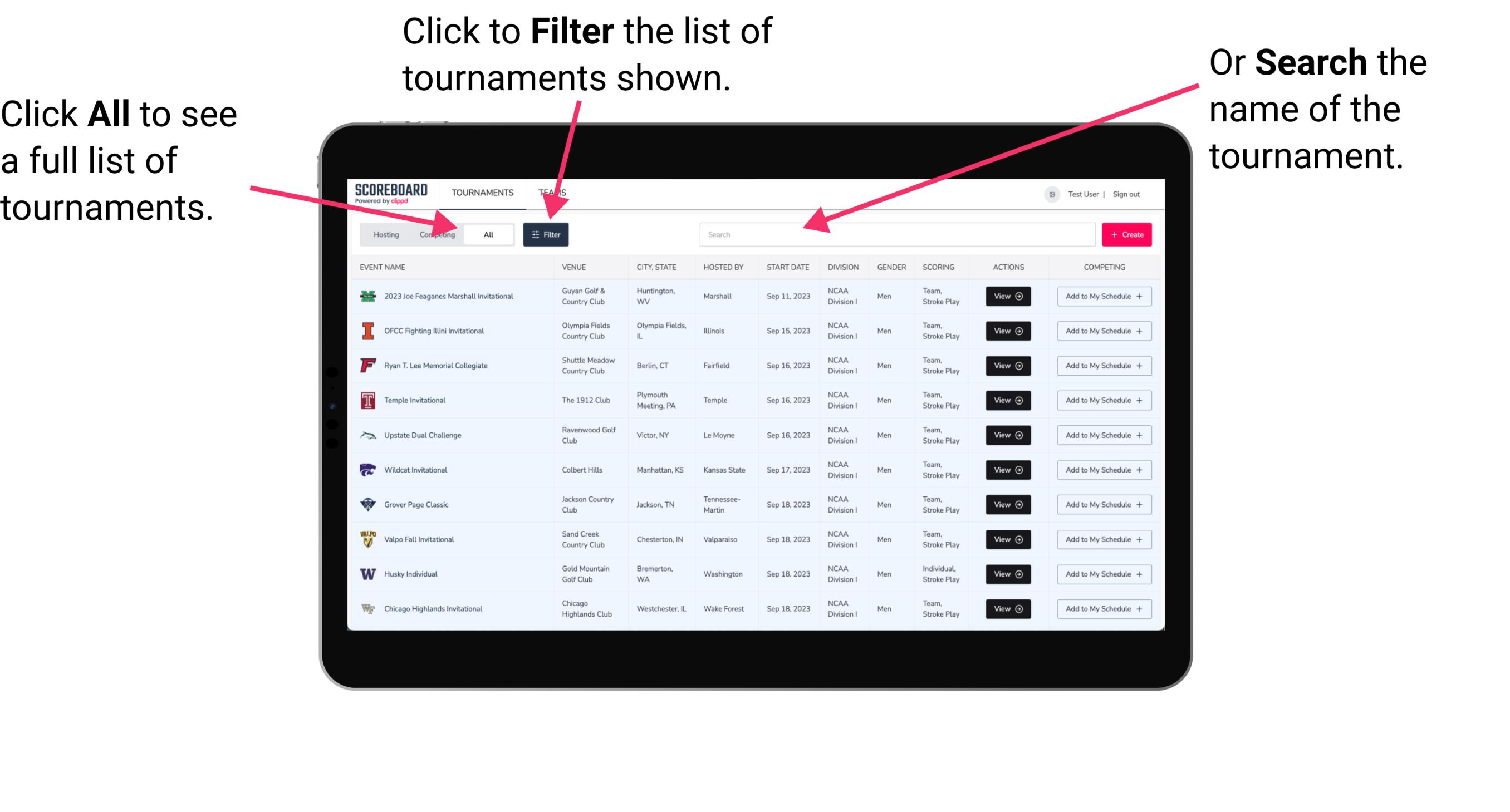Click the Scoreboard logo link
This screenshot has height=812, width=1510.
pos(389,192)
